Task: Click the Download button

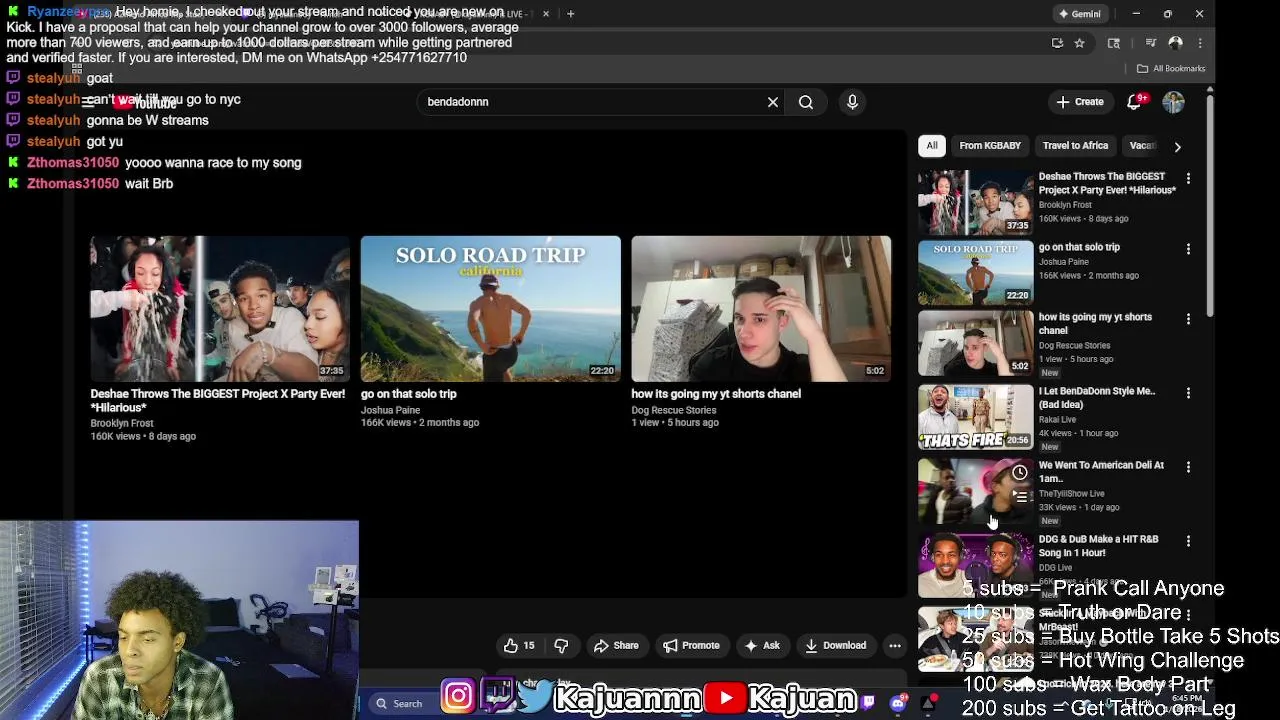Action: [x=836, y=646]
